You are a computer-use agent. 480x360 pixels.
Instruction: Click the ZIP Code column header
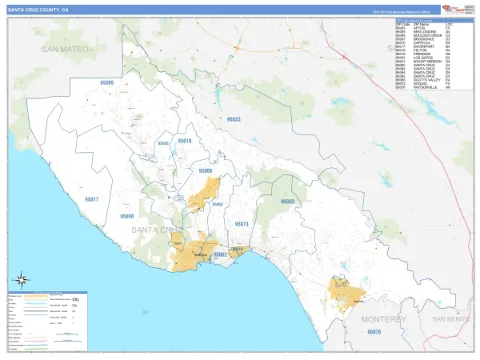pos(403,25)
